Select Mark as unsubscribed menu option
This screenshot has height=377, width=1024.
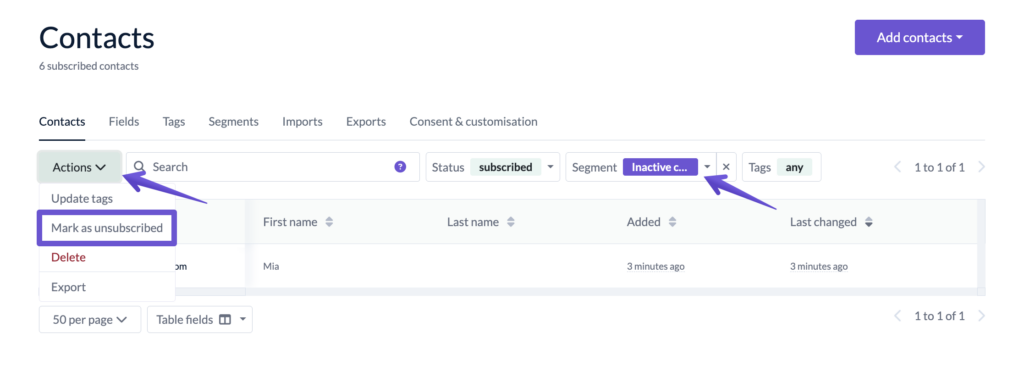pos(107,228)
